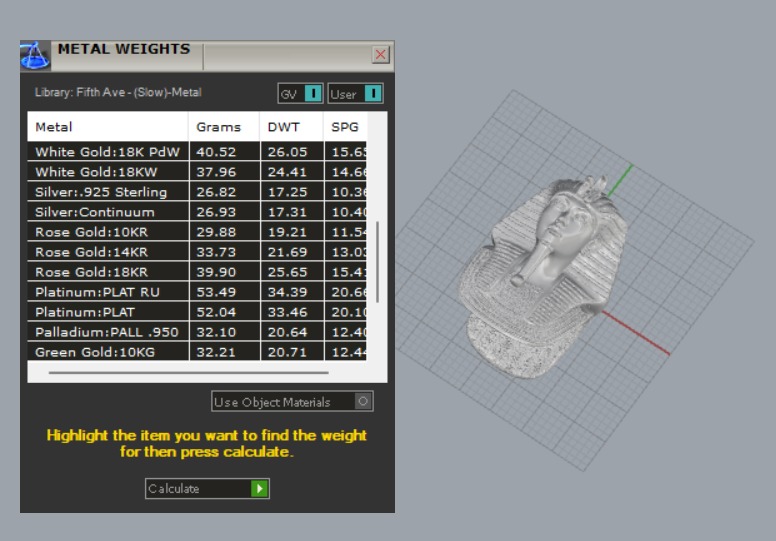Close the Metal Weights panel
Viewport: 776px width, 541px height.
click(380, 54)
